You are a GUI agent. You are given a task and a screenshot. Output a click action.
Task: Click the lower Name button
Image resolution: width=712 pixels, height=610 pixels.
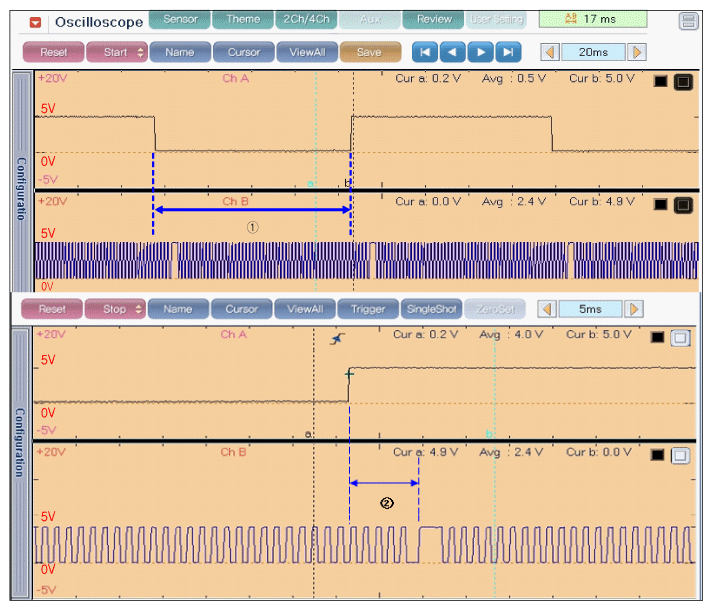[178, 309]
